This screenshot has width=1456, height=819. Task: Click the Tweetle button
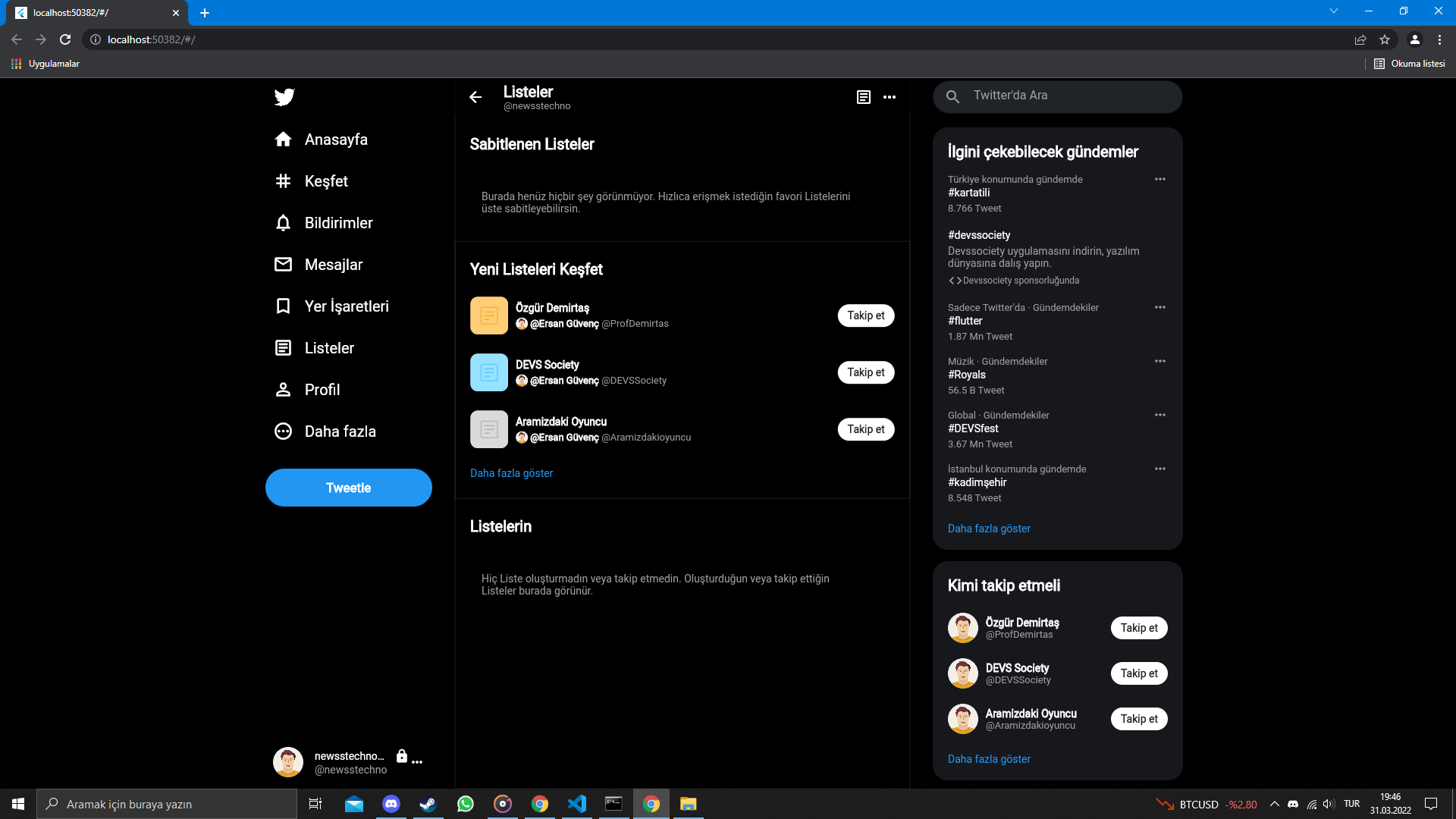point(349,488)
